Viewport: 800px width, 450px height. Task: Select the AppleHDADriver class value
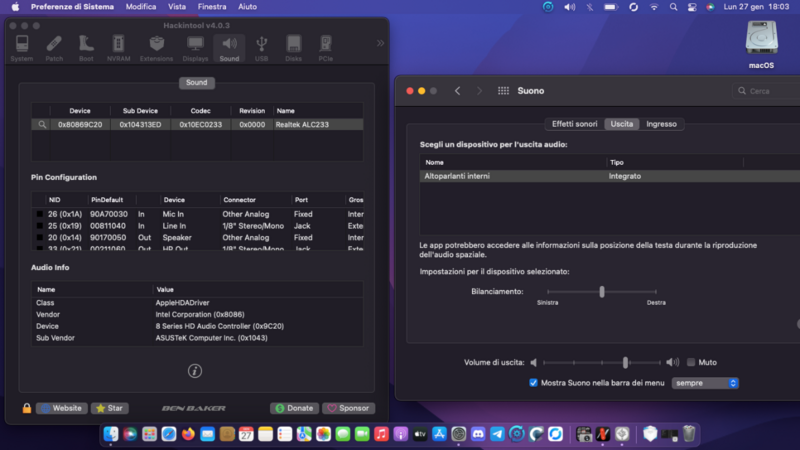click(182, 303)
